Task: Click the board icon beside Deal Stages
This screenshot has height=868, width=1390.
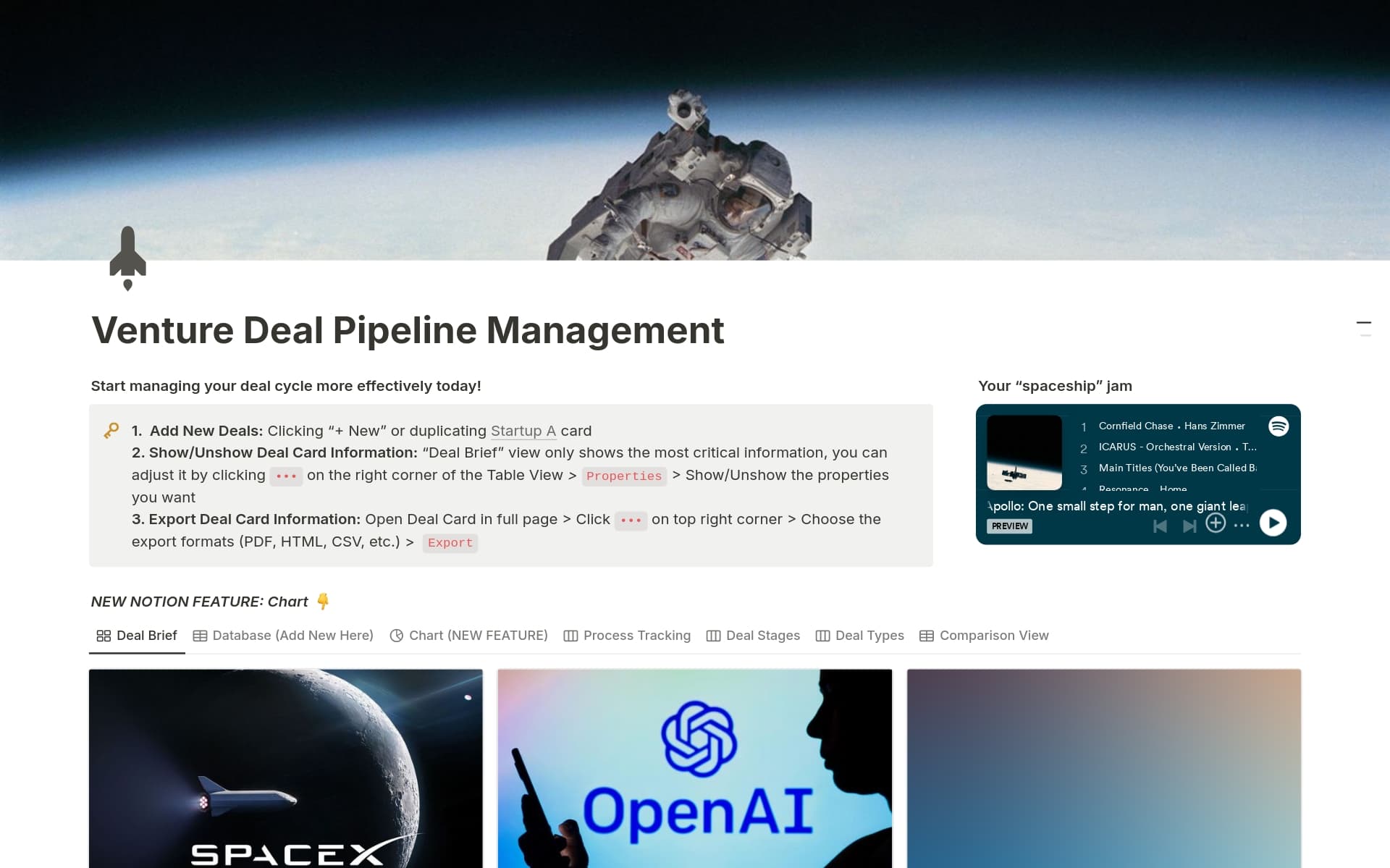Action: coord(712,635)
